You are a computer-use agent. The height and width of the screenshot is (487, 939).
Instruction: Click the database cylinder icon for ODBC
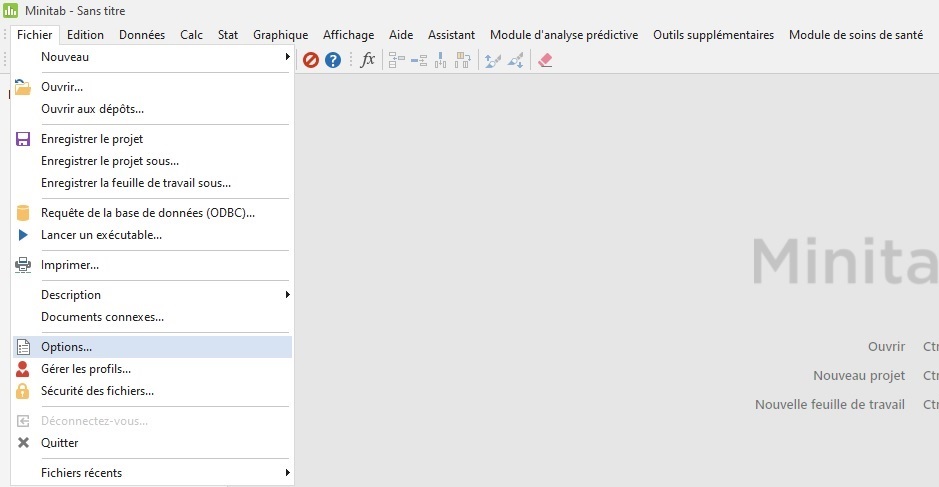click(x=23, y=213)
